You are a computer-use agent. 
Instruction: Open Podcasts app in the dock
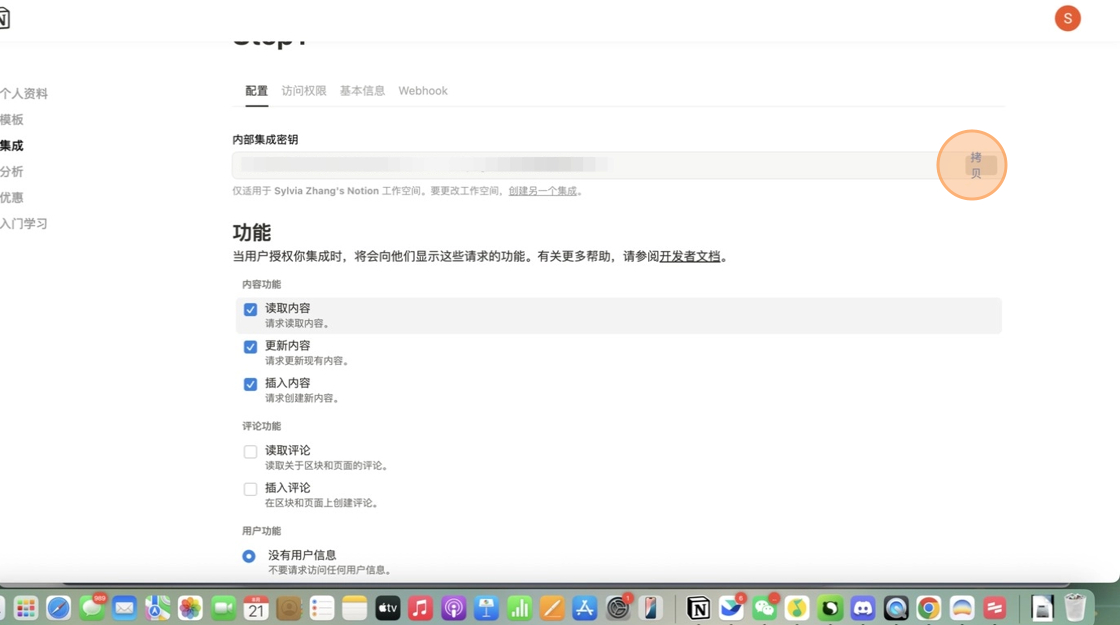[x=453, y=609]
